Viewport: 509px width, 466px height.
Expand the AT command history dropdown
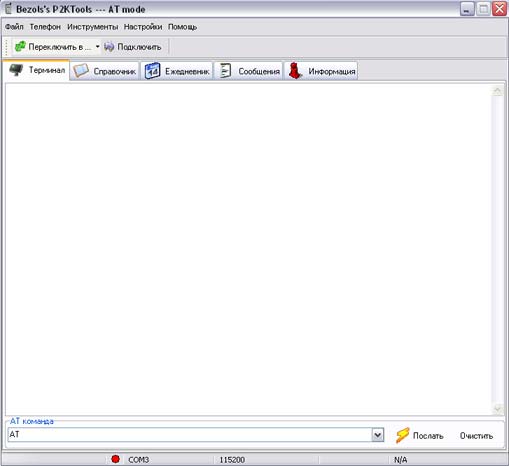[x=377, y=435]
